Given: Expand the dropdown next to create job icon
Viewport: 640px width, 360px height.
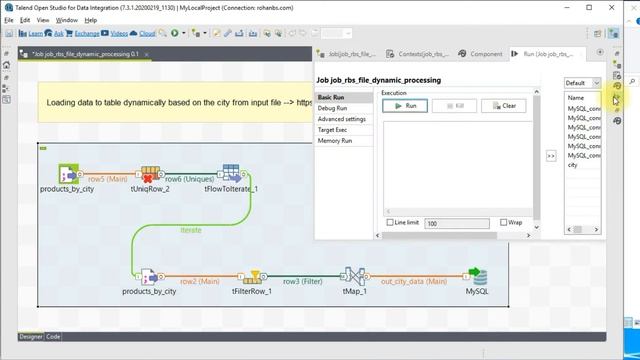Looking at the screenshot, I should tap(205, 33).
